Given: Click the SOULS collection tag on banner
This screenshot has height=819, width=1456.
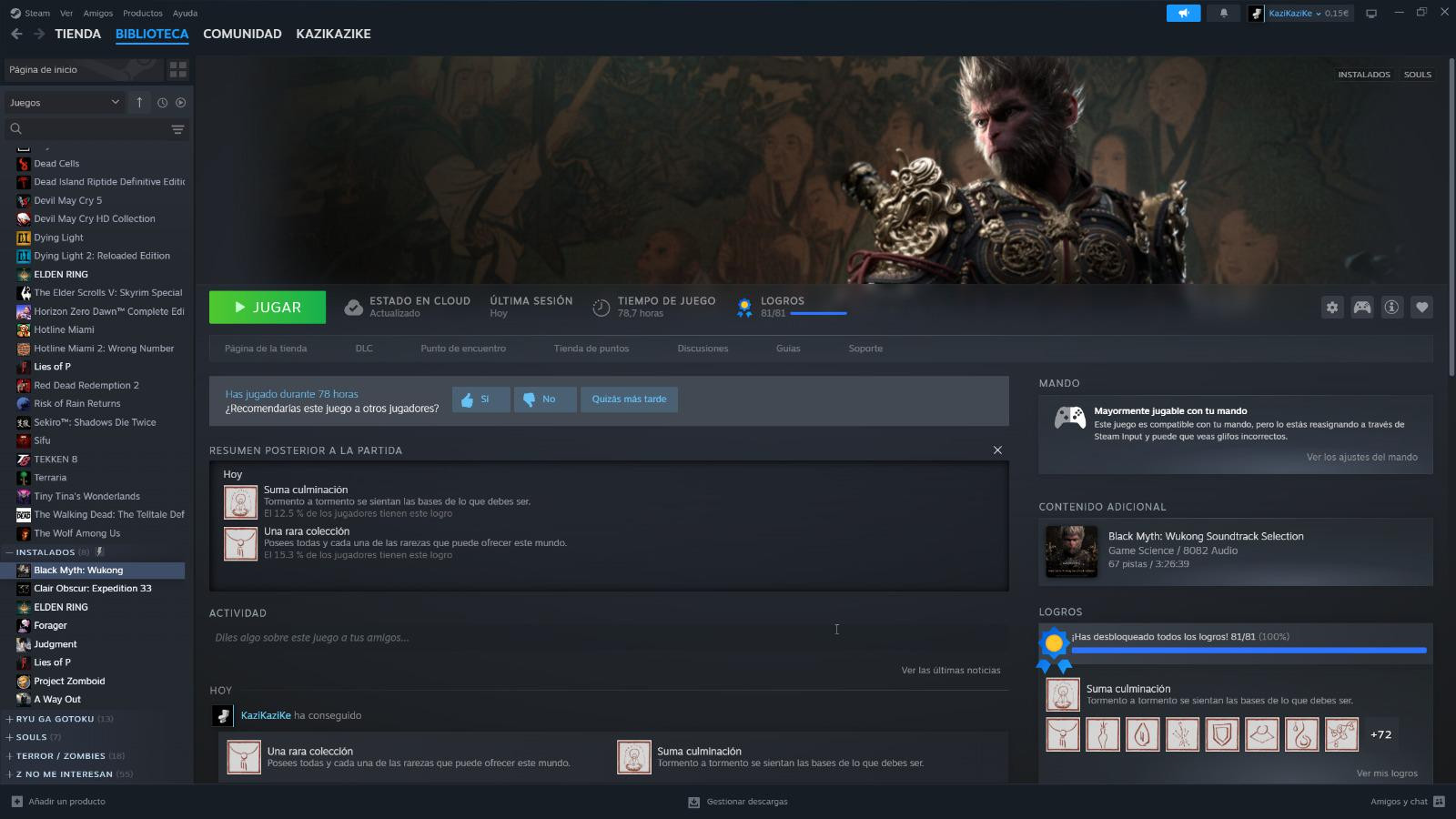Looking at the screenshot, I should pyautogui.click(x=1417, y=75).
